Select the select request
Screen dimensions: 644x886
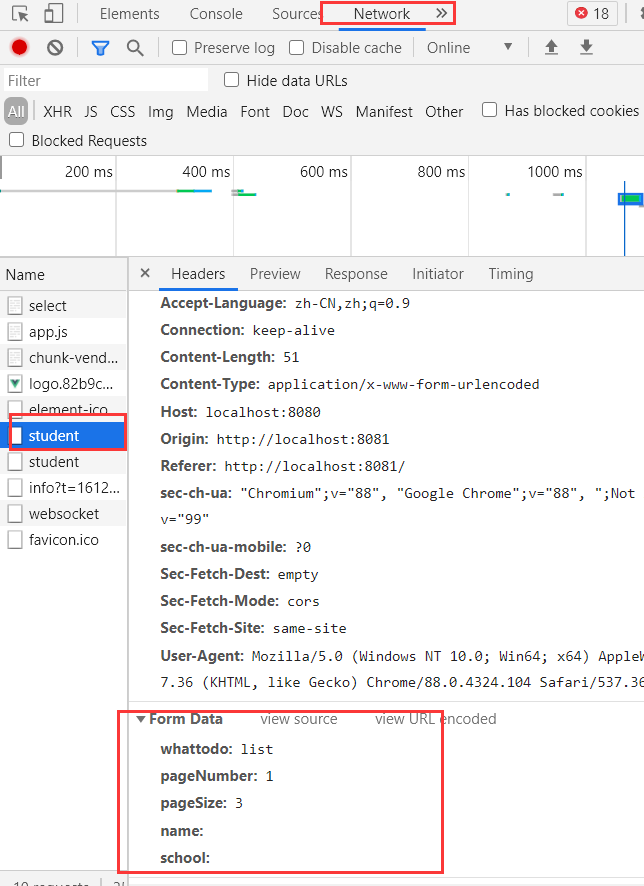63,306
